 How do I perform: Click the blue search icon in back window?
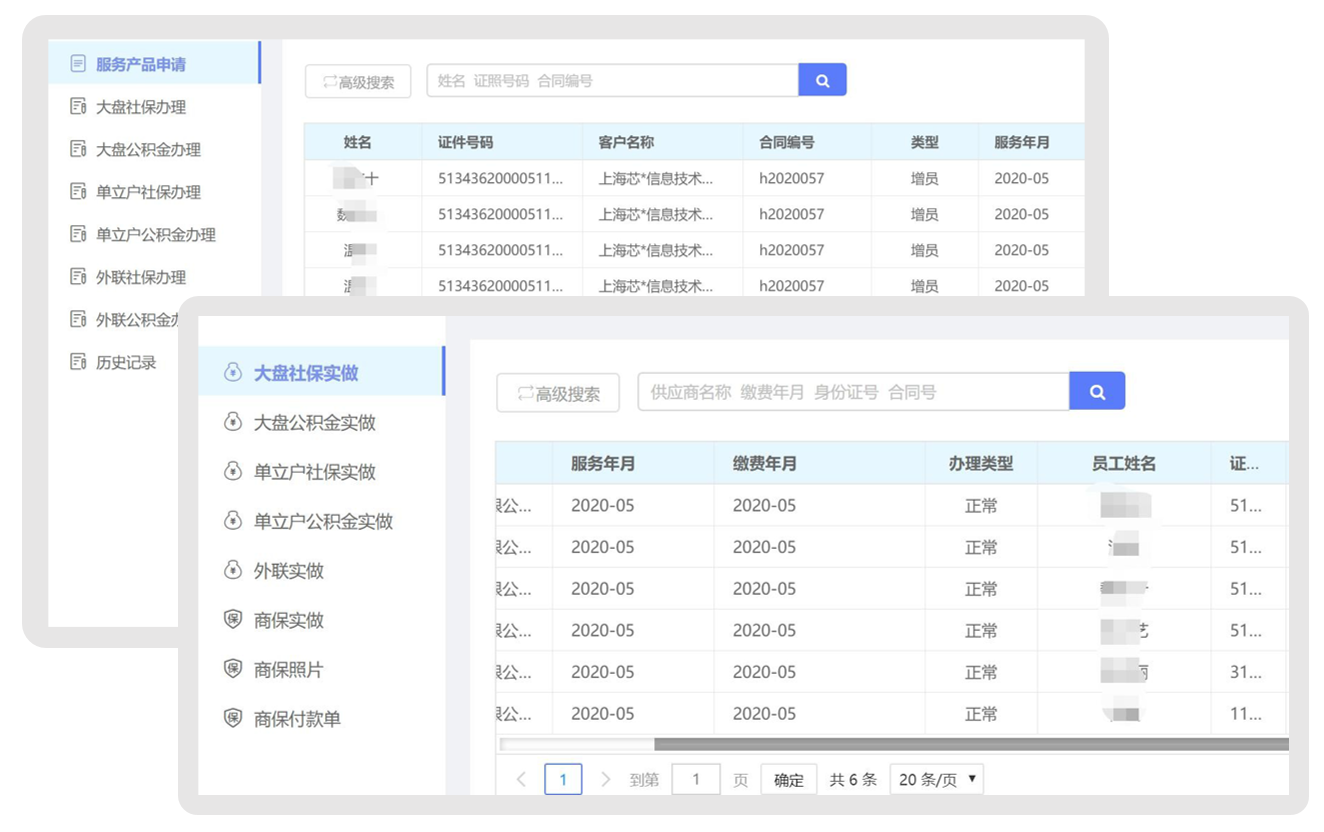pyautogui.click(x=822, y=80)
